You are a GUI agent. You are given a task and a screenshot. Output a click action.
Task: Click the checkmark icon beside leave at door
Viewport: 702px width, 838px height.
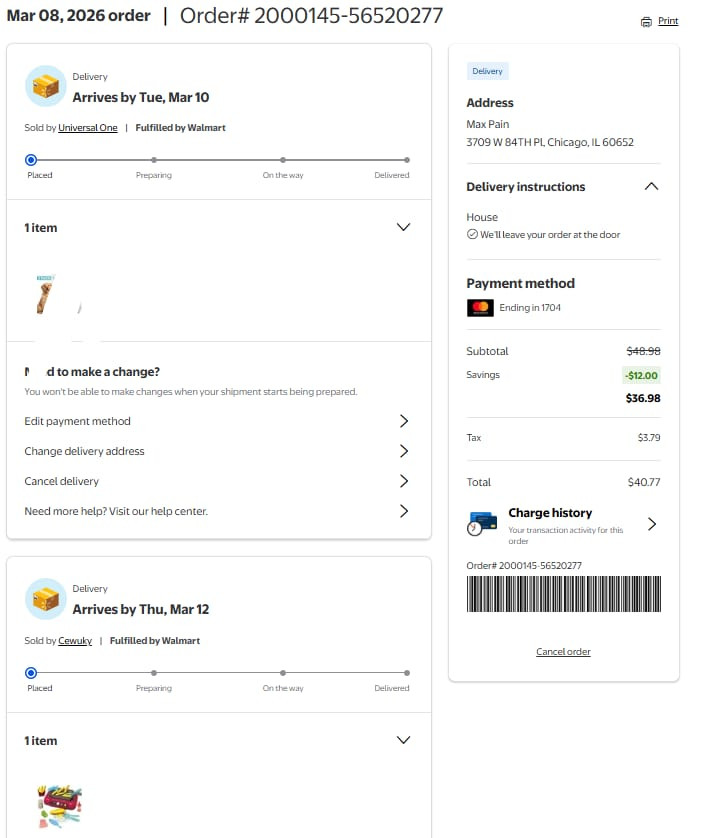[x=472, y=234]
